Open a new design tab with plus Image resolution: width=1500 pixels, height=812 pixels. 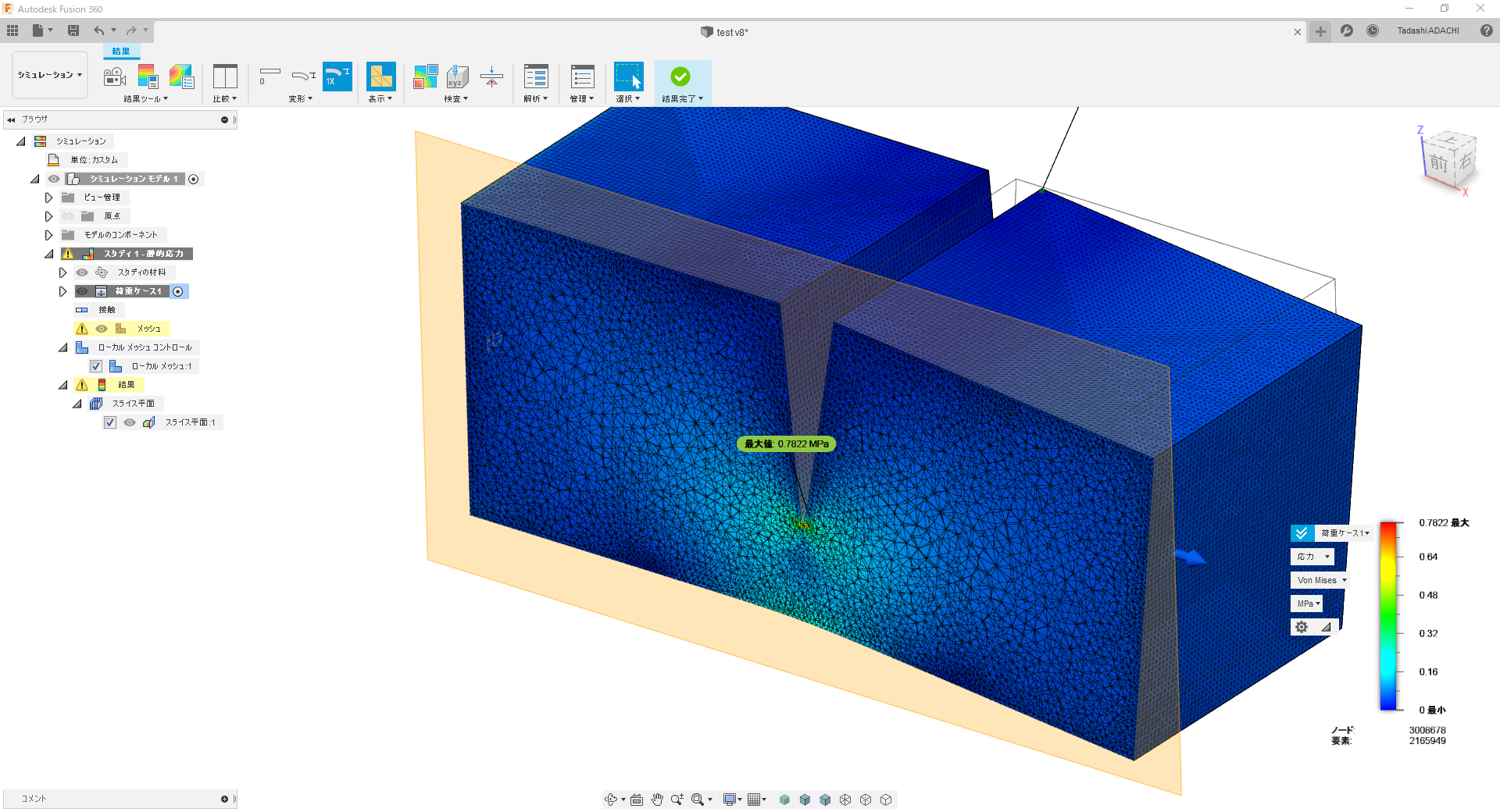coord(1320,31)
